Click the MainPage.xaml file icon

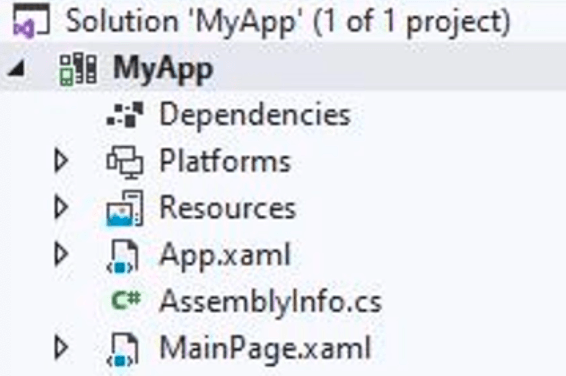tap(123, 349)
